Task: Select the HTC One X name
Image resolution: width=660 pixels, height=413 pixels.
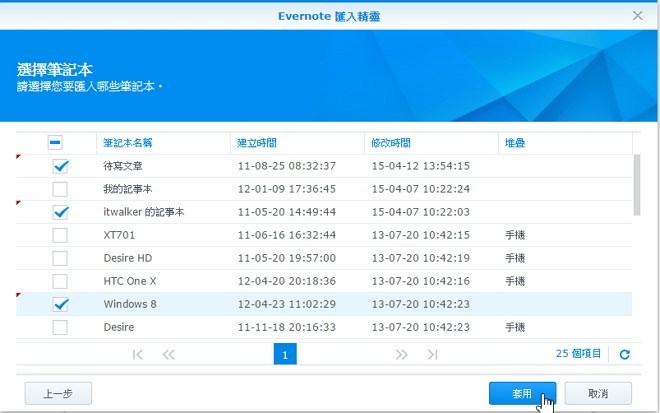Action: [130, 281]
